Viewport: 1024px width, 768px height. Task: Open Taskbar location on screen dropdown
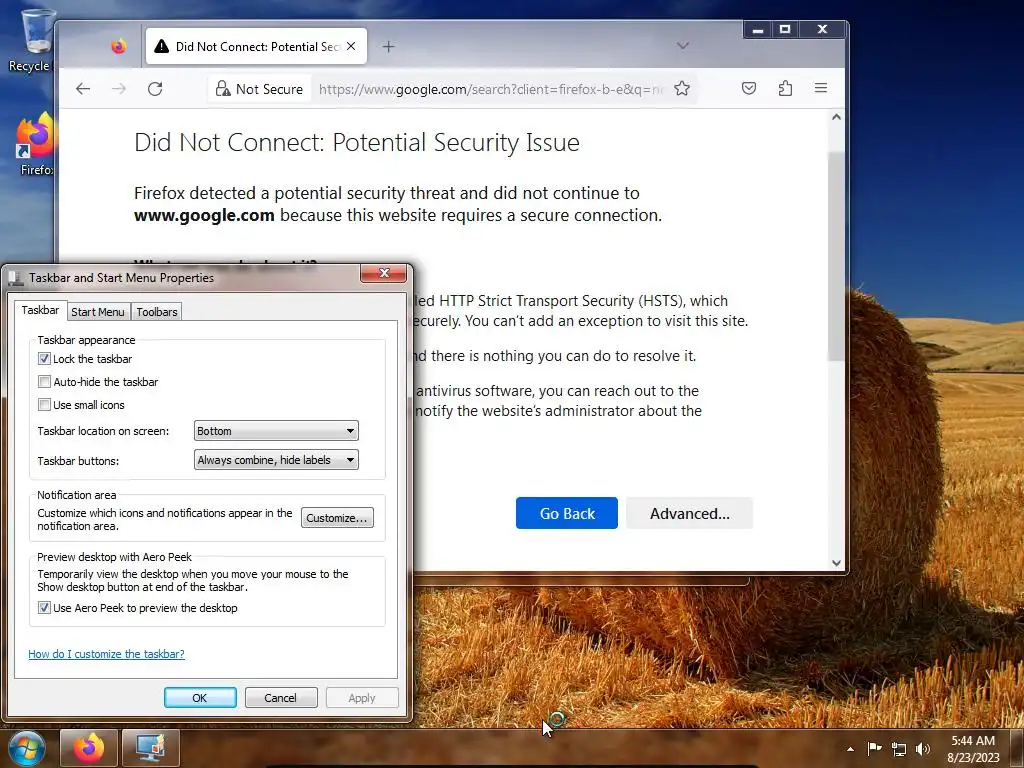coord(276,431)
